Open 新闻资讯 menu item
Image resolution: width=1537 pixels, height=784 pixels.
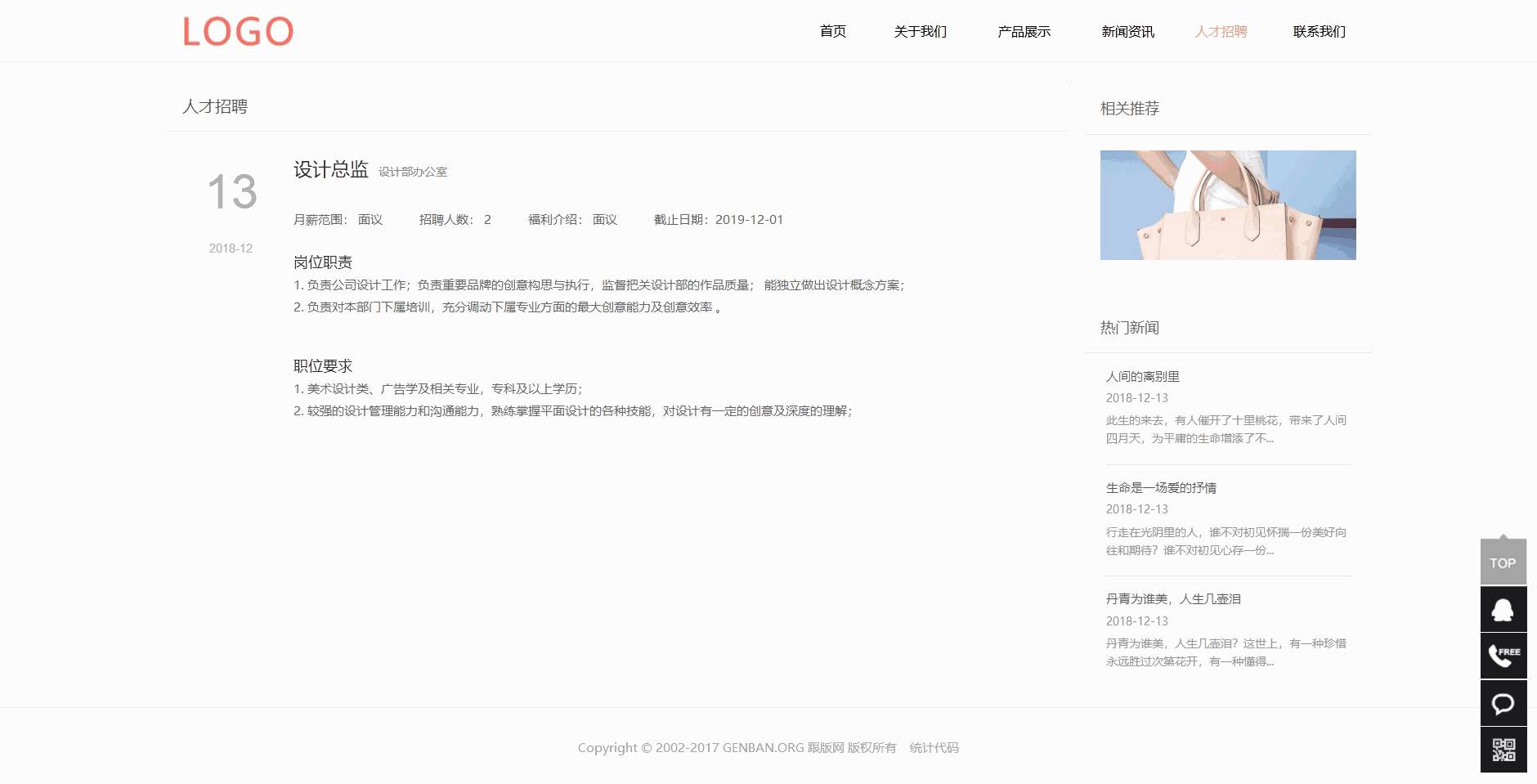point(1128,31)
